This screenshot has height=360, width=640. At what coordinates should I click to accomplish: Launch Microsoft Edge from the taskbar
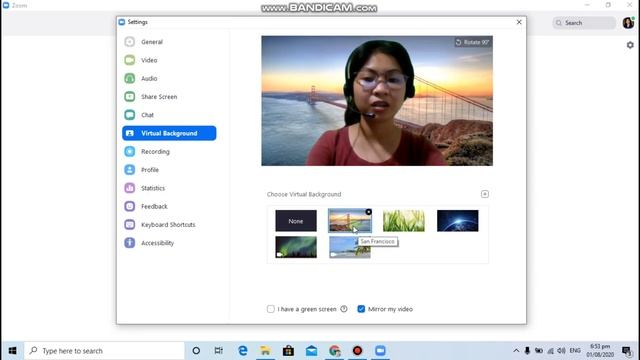243,351
